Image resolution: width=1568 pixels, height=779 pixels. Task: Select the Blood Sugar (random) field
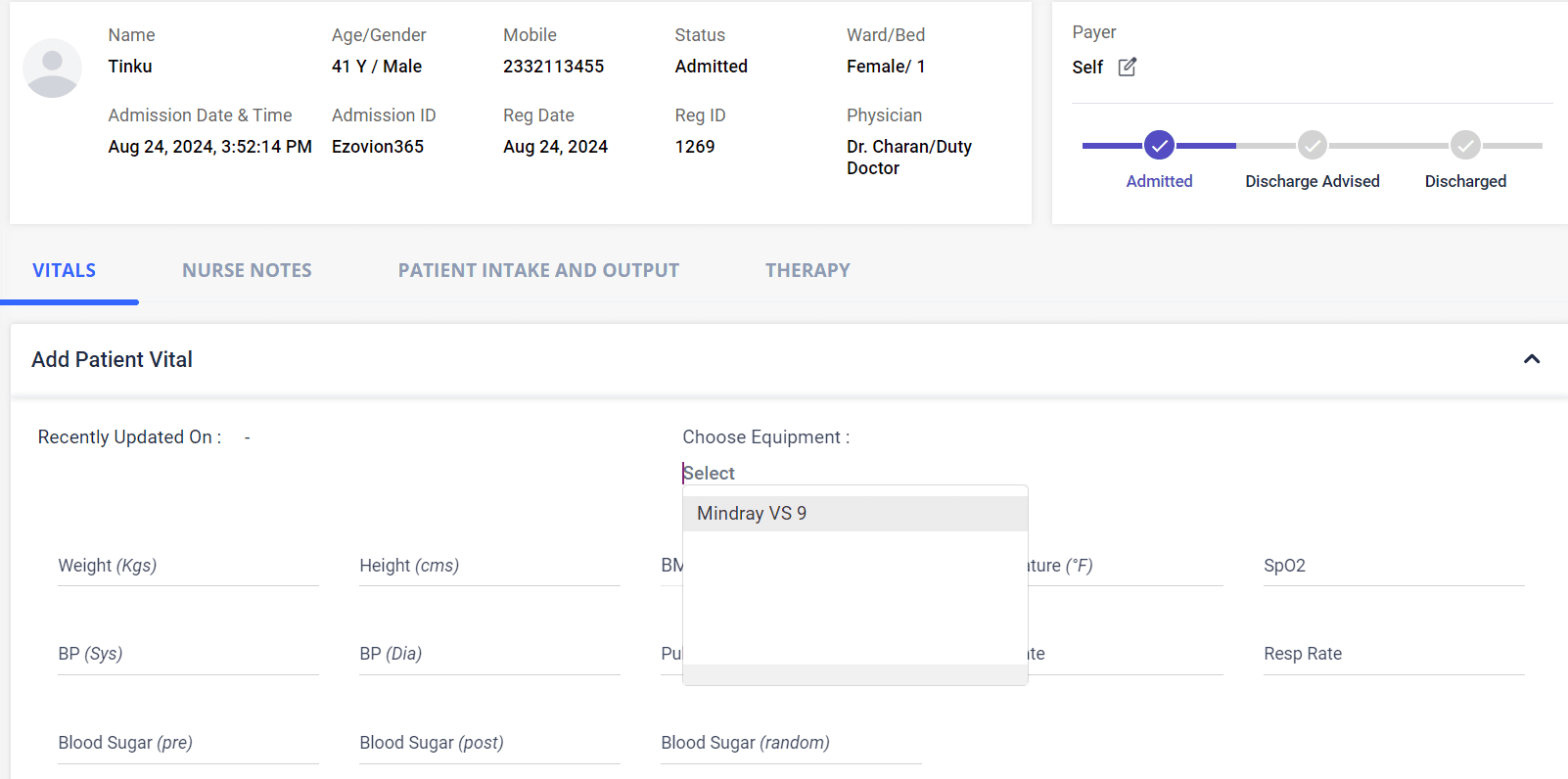click(791, 744)
